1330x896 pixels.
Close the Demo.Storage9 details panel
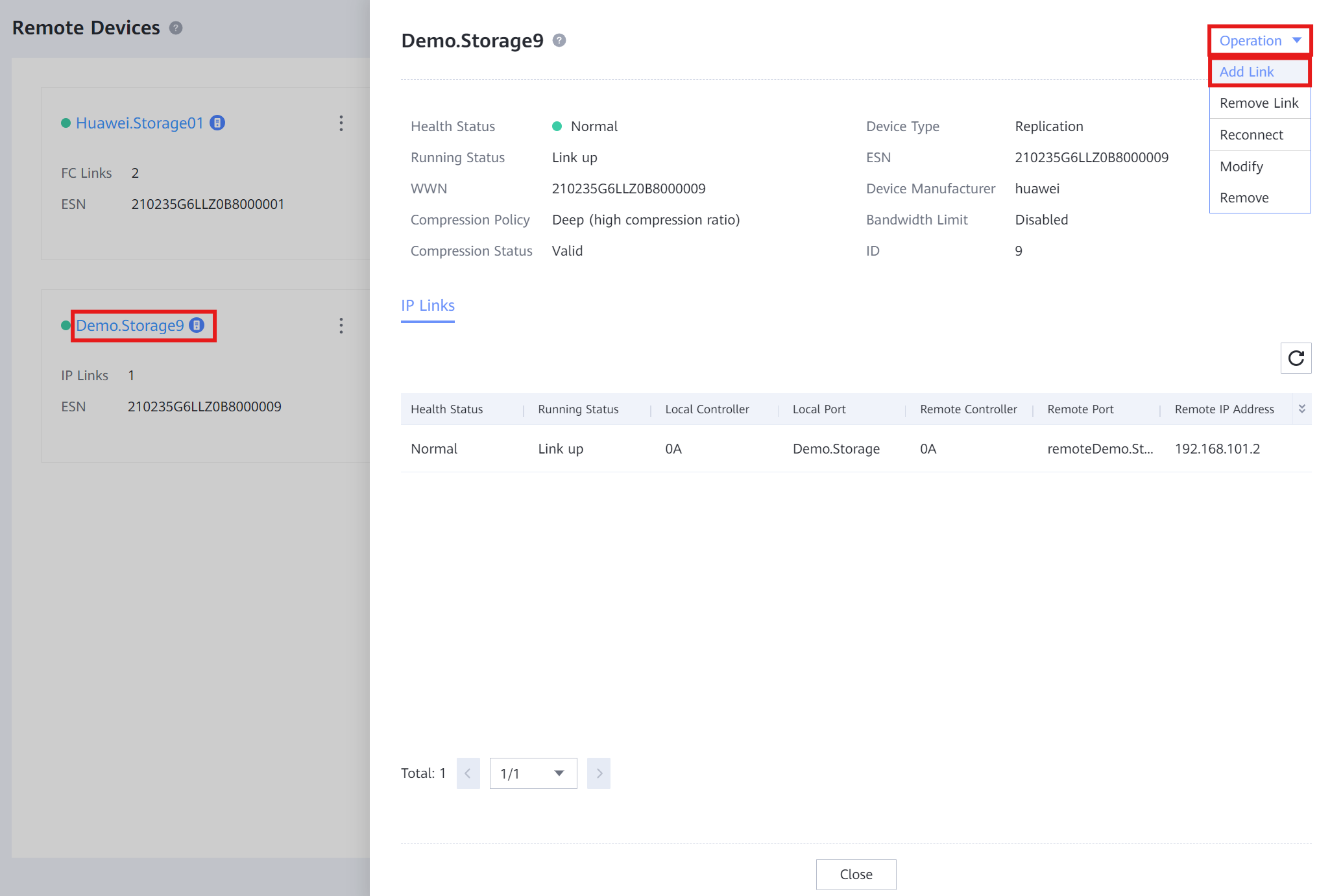pyautogui.click(x=856, y=875)
